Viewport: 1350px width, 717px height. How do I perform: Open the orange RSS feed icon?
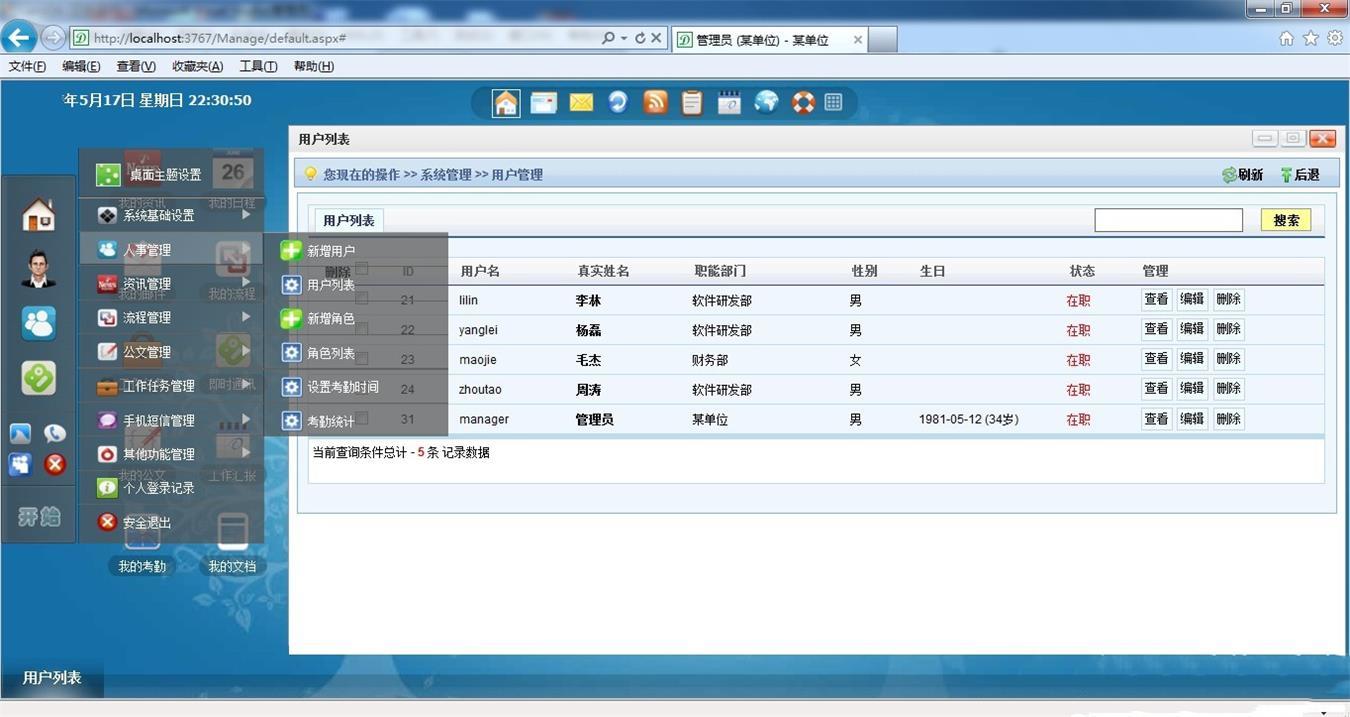point(655,102)
